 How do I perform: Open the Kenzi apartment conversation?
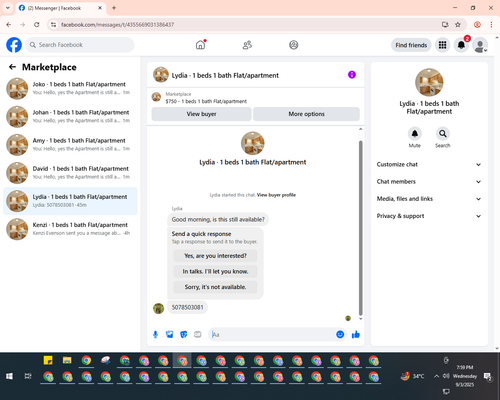point(70,229)
